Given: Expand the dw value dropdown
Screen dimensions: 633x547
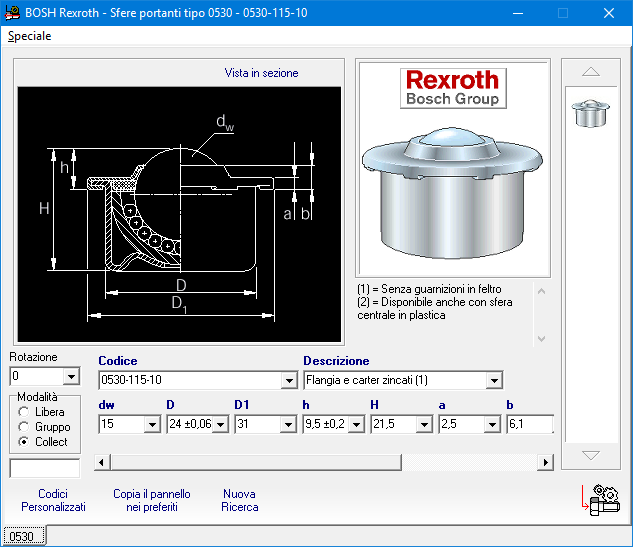Looking at the screenshot, I should click(152, 424).
